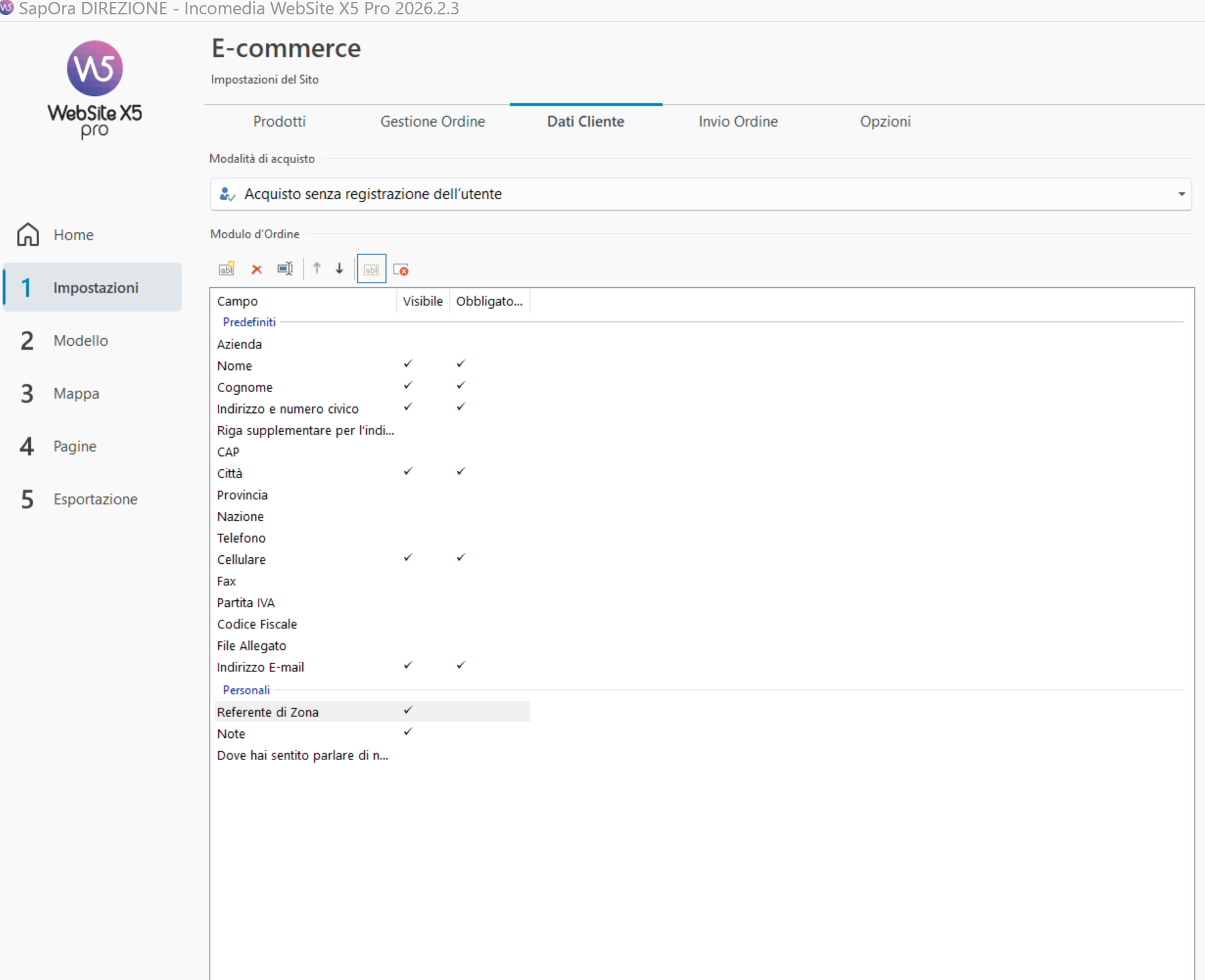Select the Note field row
1205x980 pixels.
372,733
